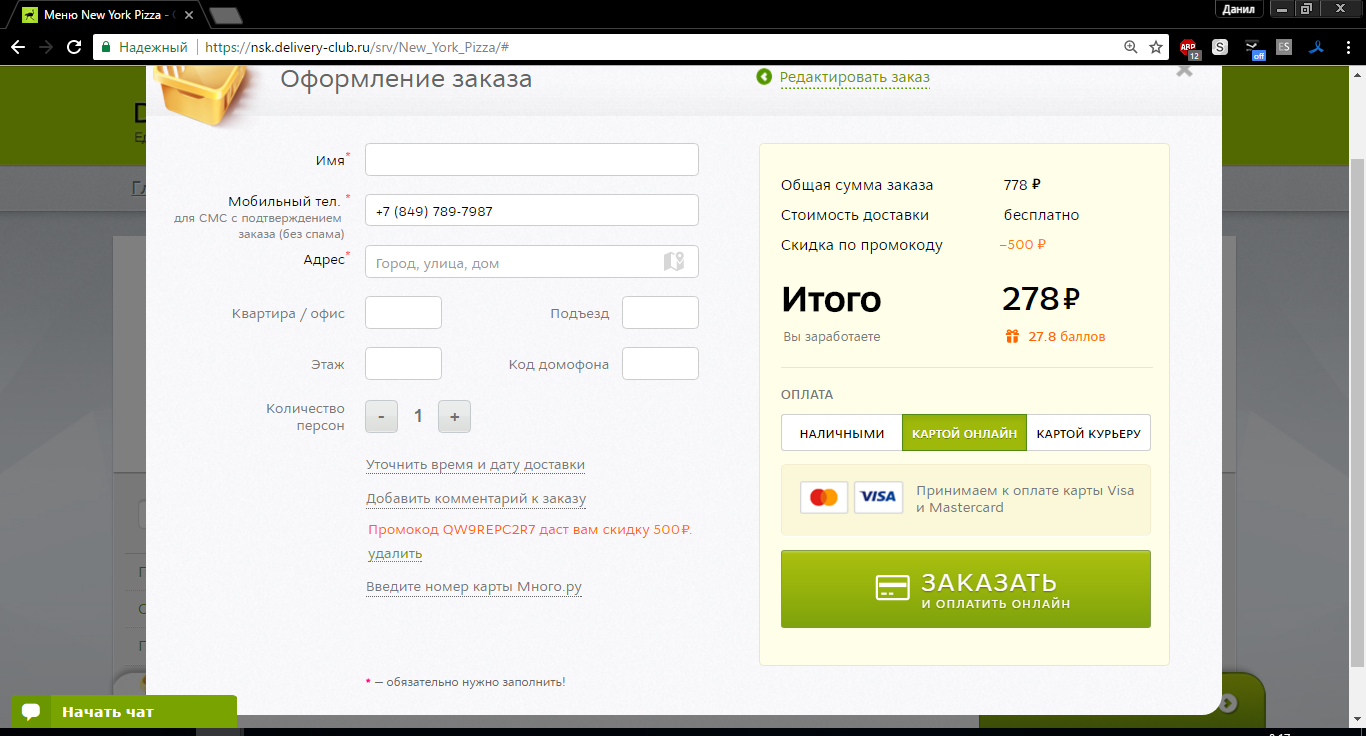Click Введите номер карты Много.ру
The image size is (1366, 736).
474,587
